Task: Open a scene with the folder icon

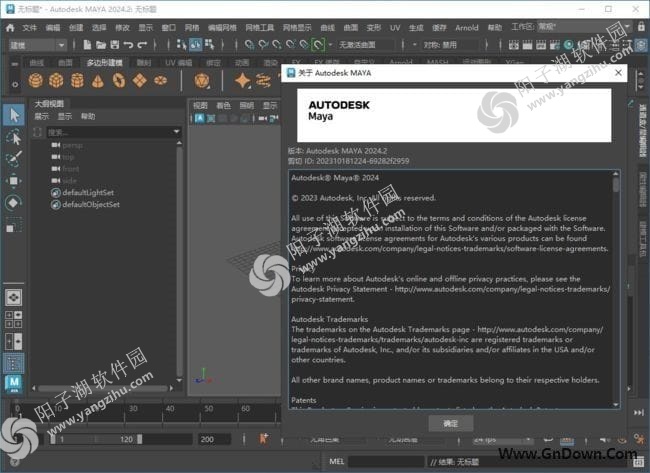Action: [x=101, y=44]
